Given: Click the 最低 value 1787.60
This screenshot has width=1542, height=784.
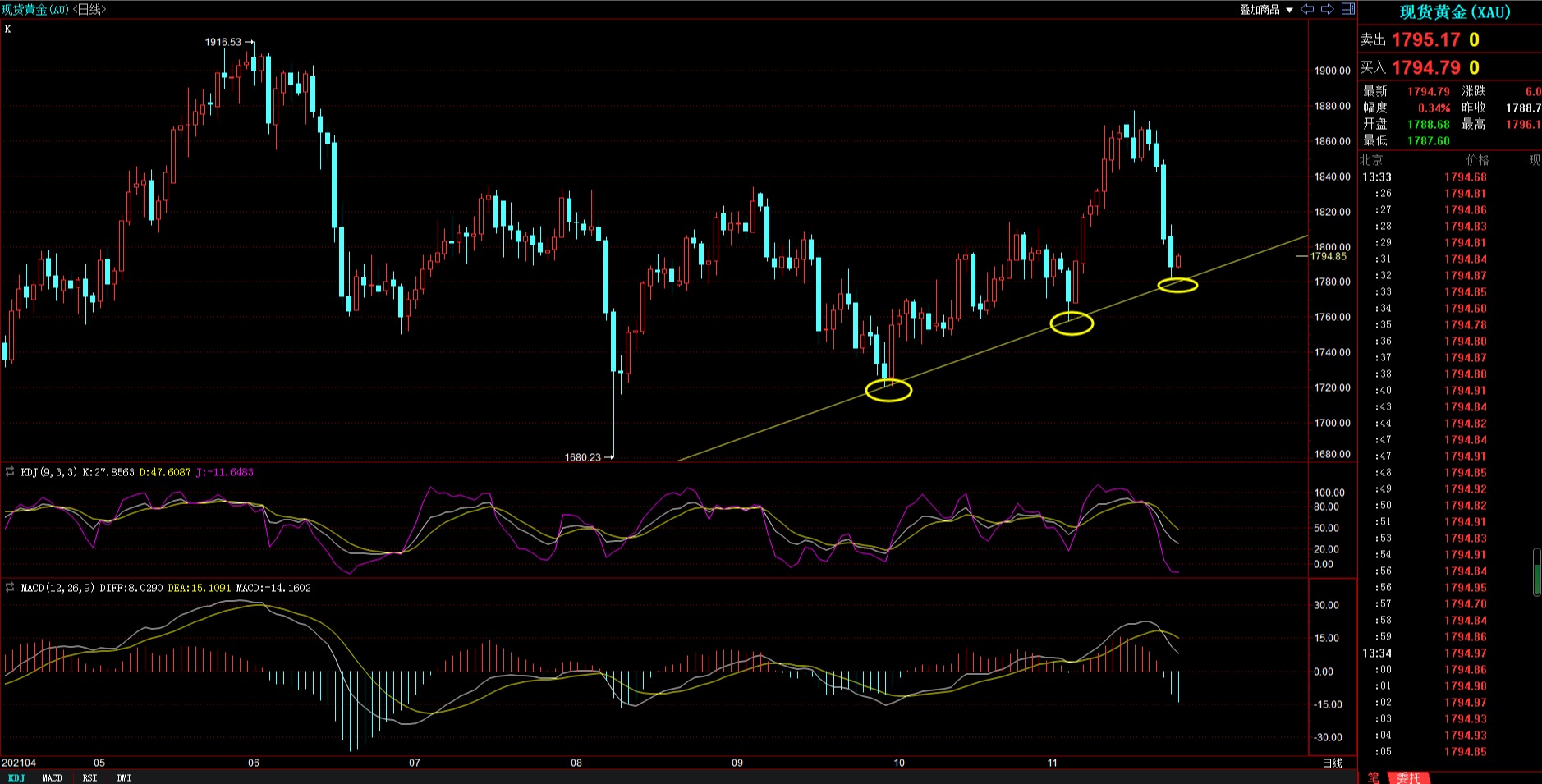Looking at the screenshot, I should click(x=1429, y=140).
